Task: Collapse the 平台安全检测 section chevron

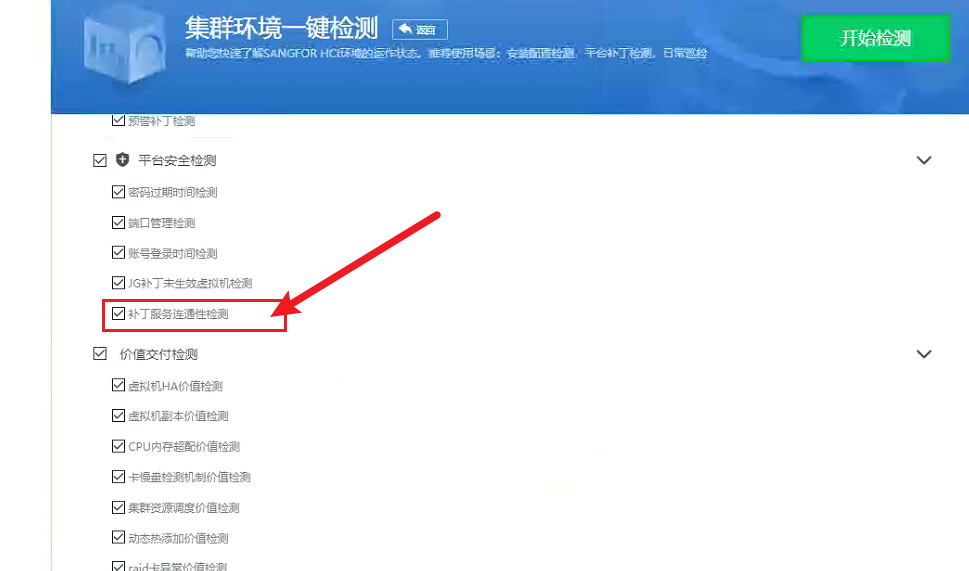Action: [924, 161]
